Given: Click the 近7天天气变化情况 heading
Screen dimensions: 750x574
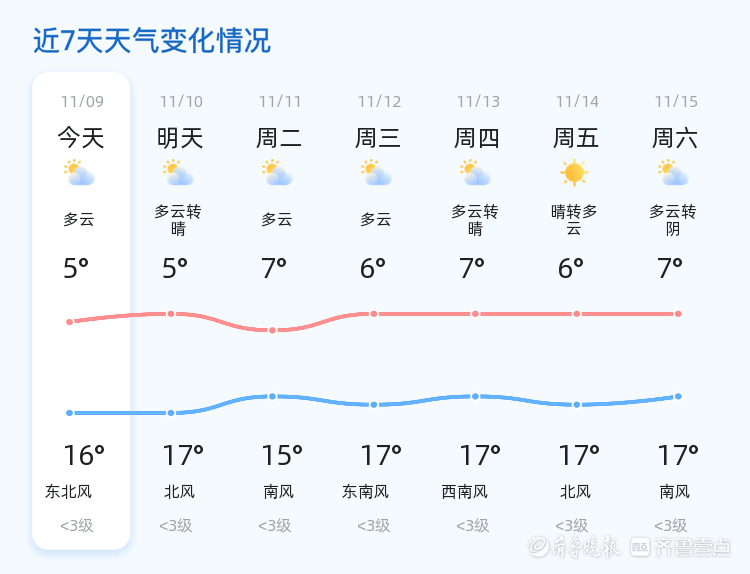Looking at the screenshot, I should click(x=152, y=41).
